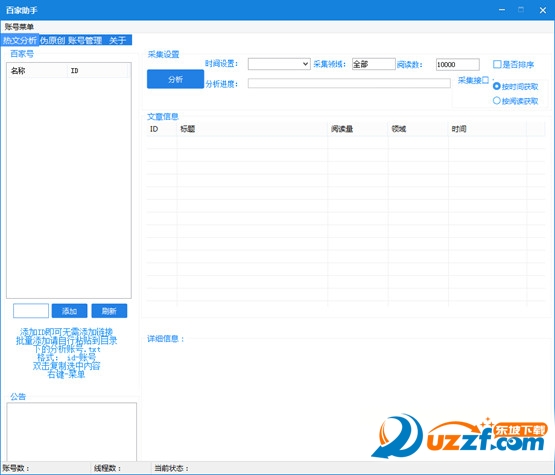Click the 时间 column header
The width and height of the screenshot is (555, 475).
tap(487, 129)
